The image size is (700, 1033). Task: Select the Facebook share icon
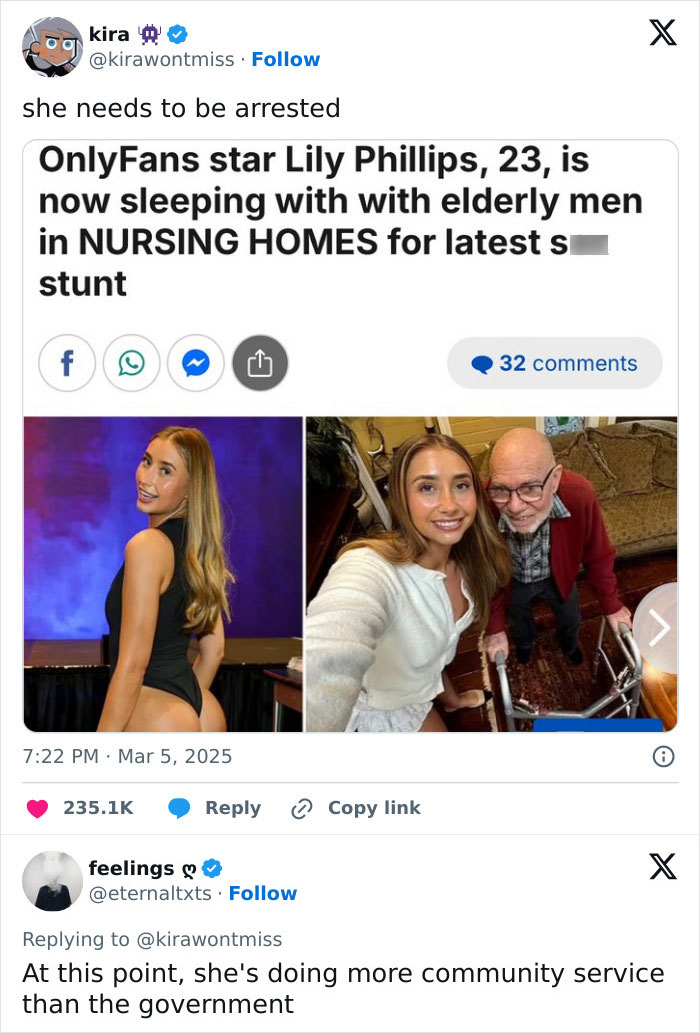(67, 363)
